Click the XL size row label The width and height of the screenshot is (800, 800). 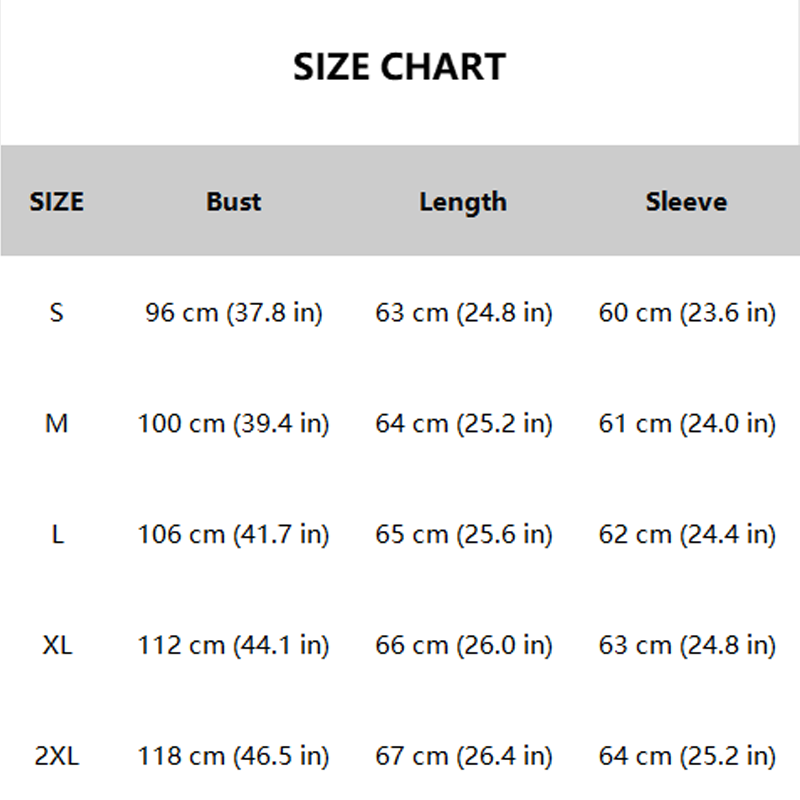coord(57,645)
